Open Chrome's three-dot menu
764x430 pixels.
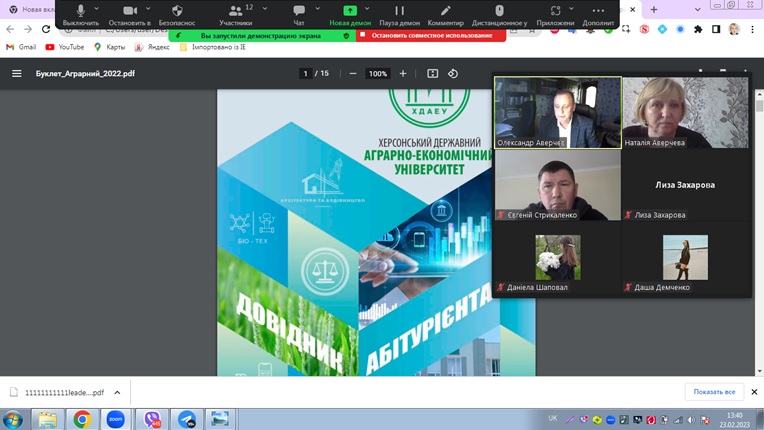[753, 29]
